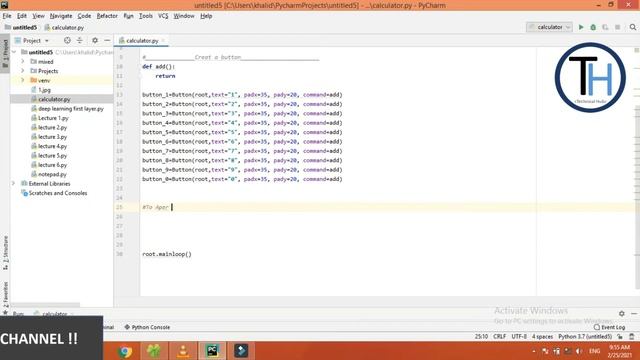Viewport: 640px width, 360px height.
Task: Open Search Everywhere magnifier icon
Action: 633,27
